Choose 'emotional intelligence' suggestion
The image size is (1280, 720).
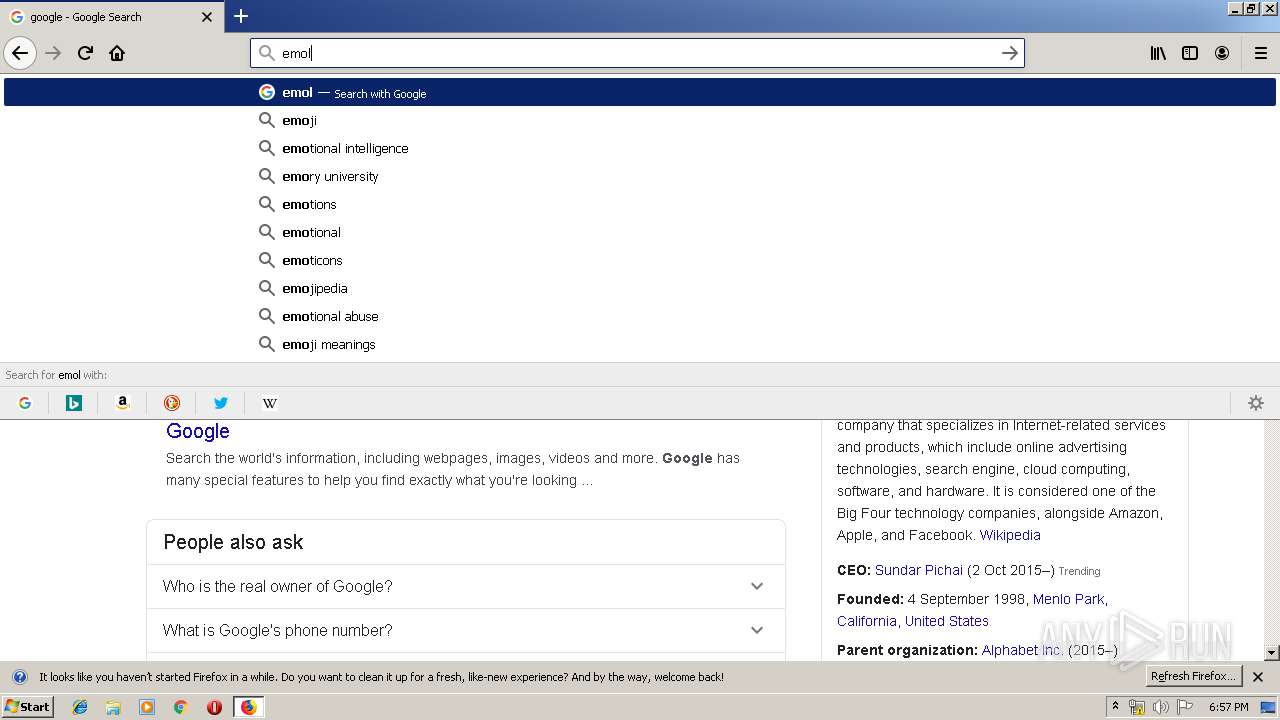(640, 148)
